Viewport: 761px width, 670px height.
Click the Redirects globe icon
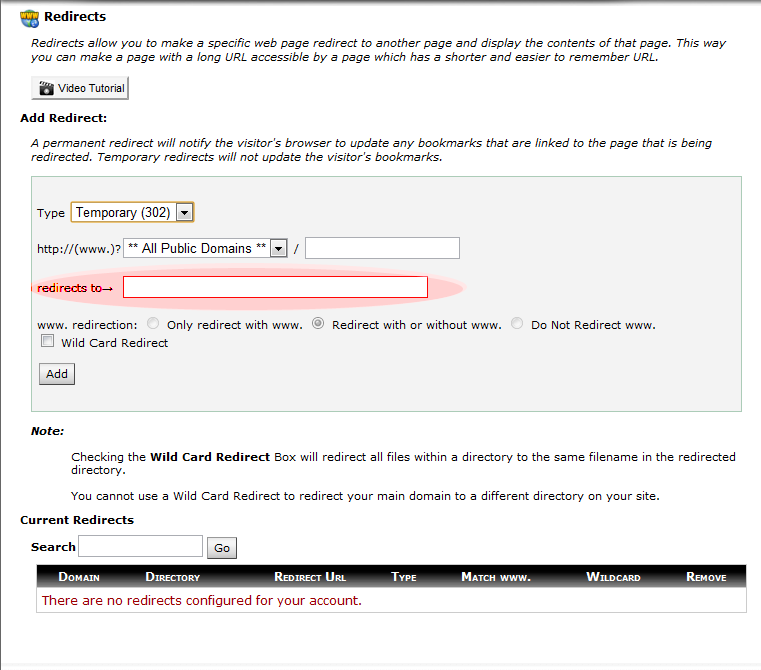pyautogui.click(x=29, y=18)
